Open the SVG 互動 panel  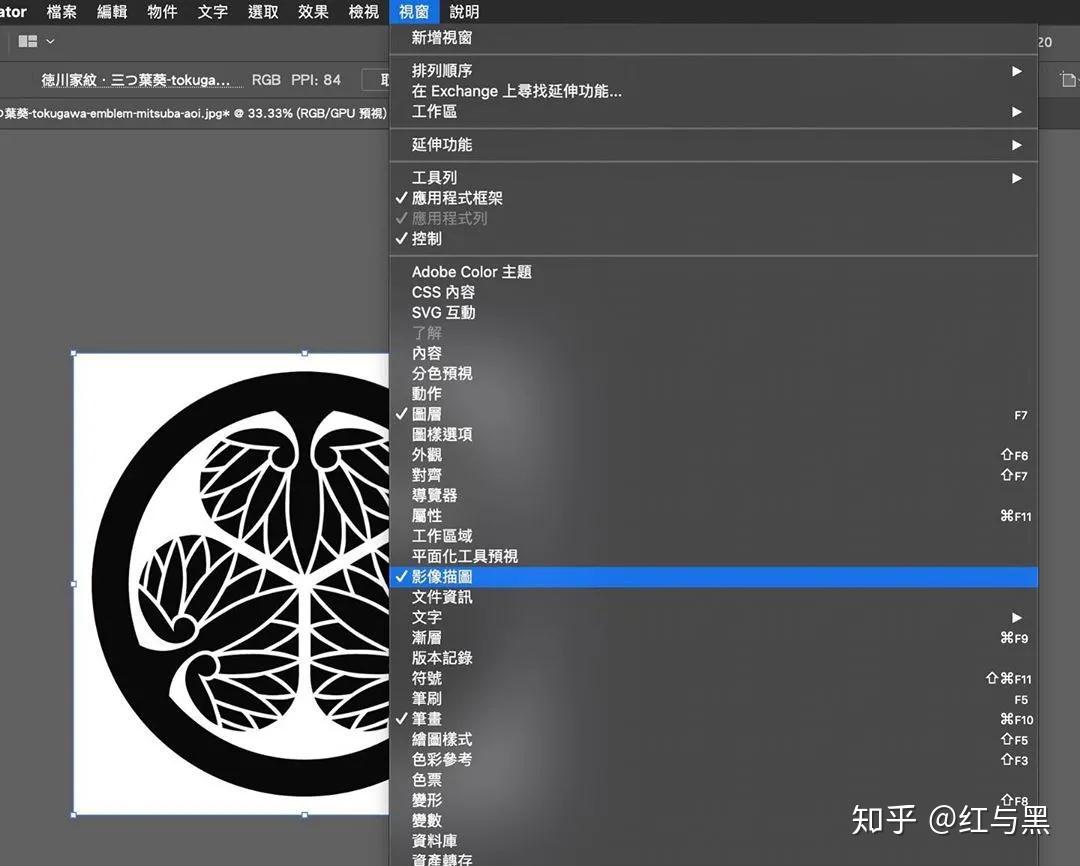click(714, 313)
